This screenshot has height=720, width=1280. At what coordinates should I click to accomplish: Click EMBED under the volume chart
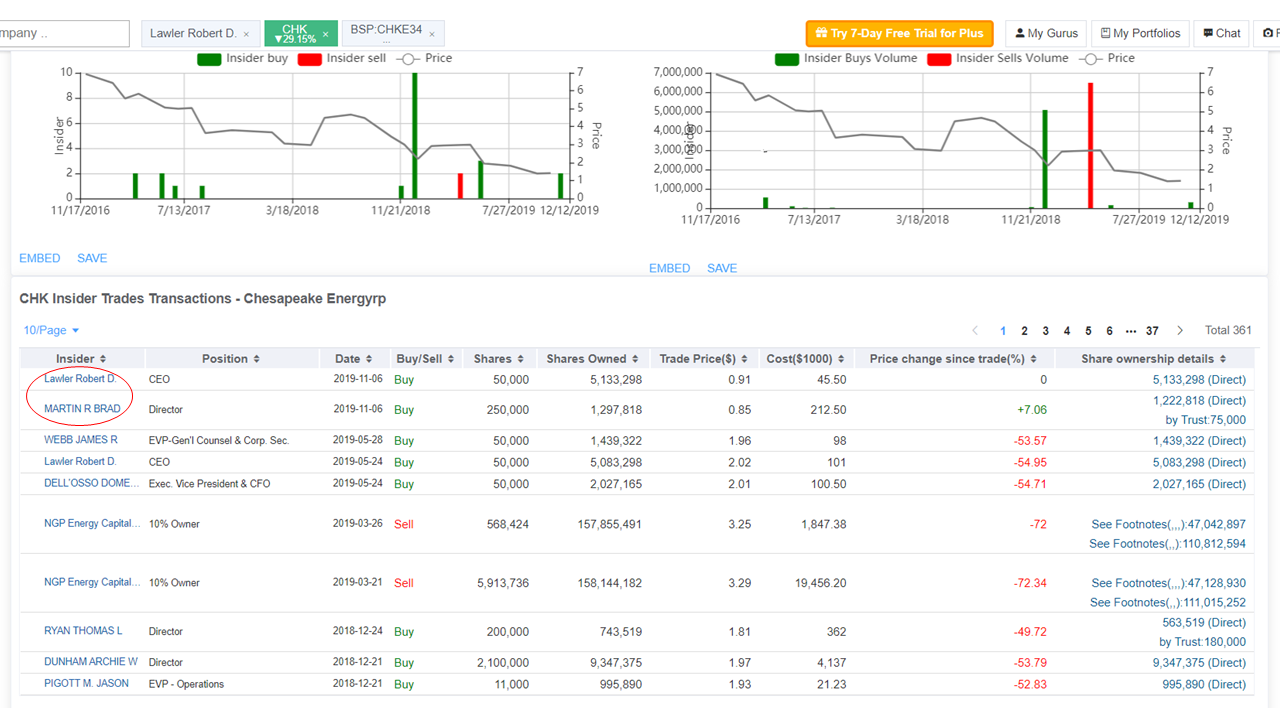click(670, 268)
